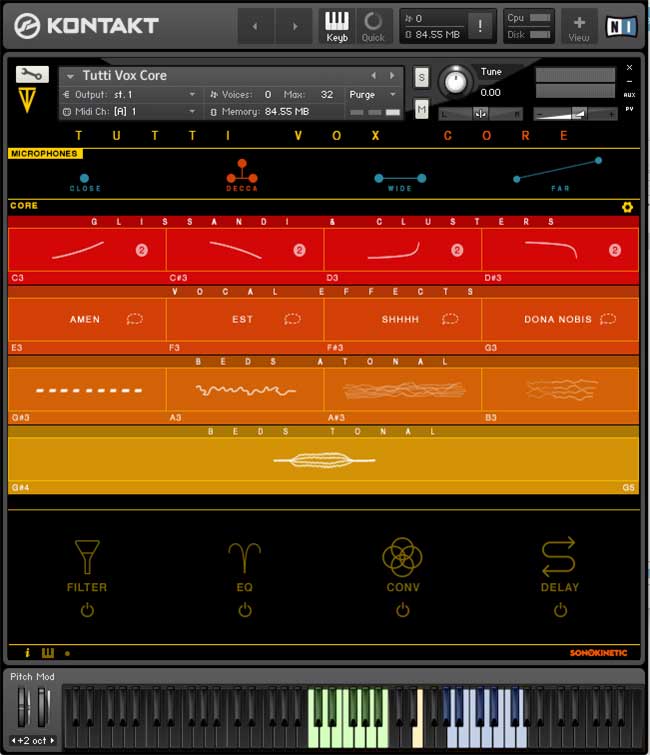
Task: Expand the Purge dropdown menu
Action: pyautogui.click(x=372, y=94)
